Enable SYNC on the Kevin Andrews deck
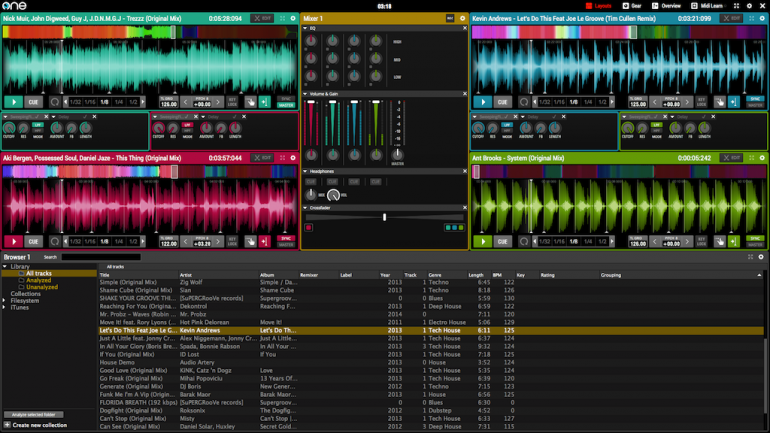Image resolution: width=770 pixels, height=433 pixels. tap(755, 99)
